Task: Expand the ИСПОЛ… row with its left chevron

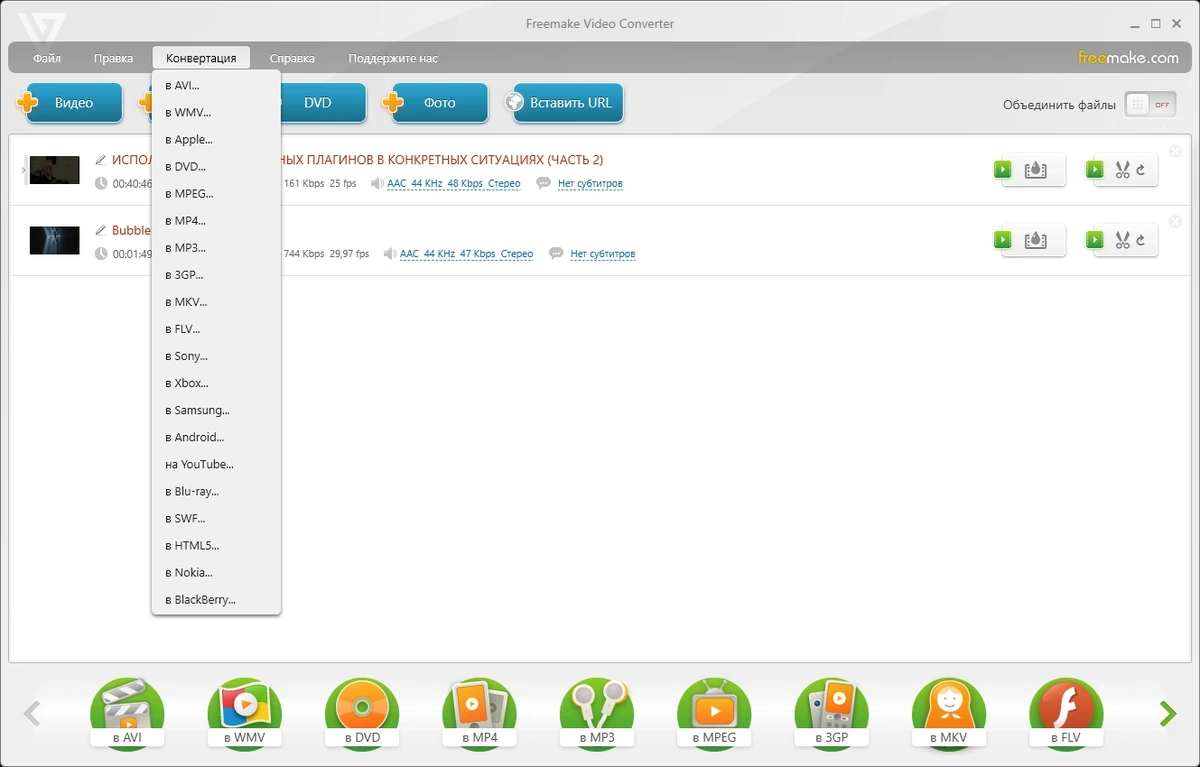Action: (24, 170)
